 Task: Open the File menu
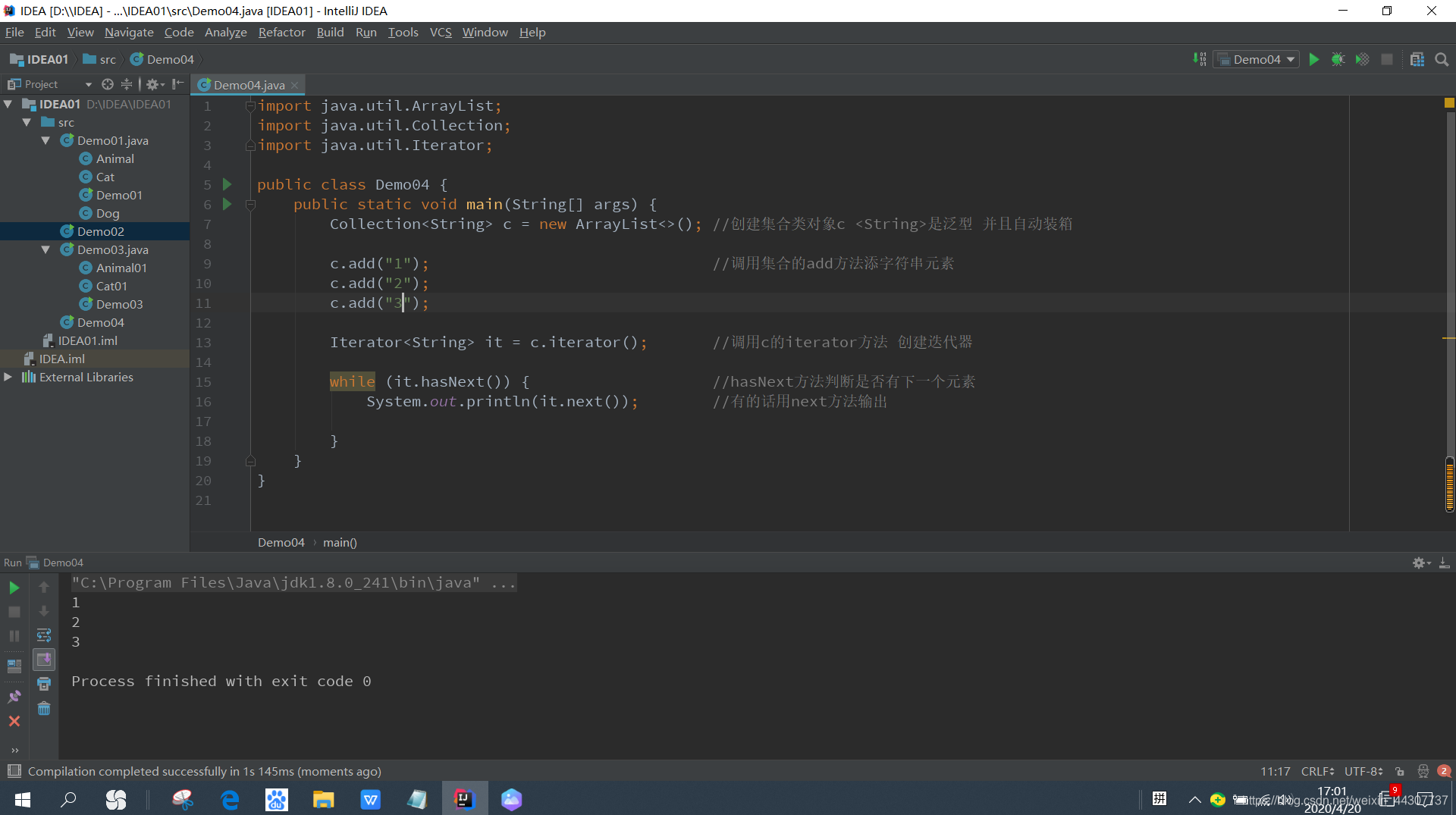(x=14, y=32)
